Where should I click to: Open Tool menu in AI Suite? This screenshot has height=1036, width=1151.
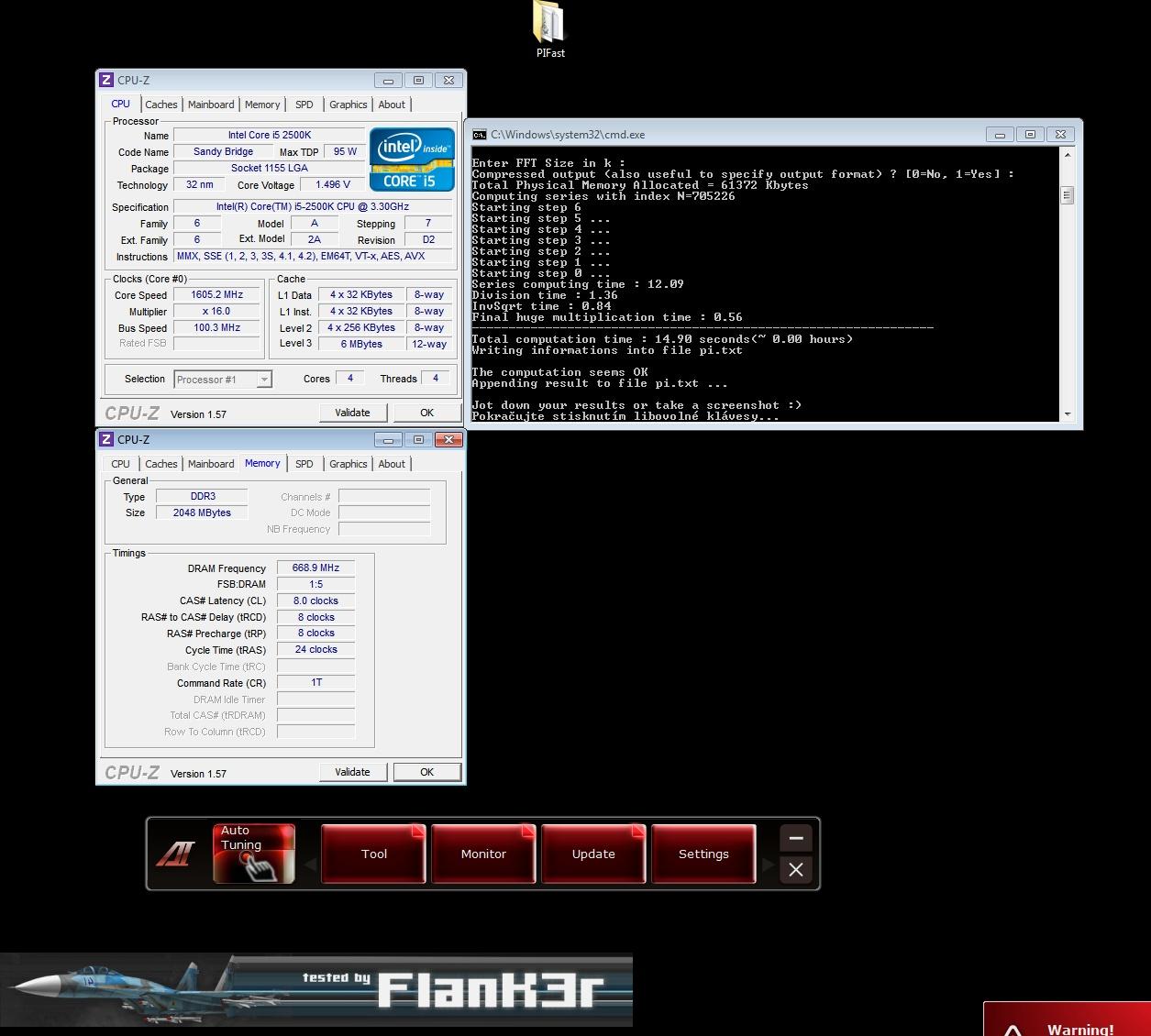373,854
